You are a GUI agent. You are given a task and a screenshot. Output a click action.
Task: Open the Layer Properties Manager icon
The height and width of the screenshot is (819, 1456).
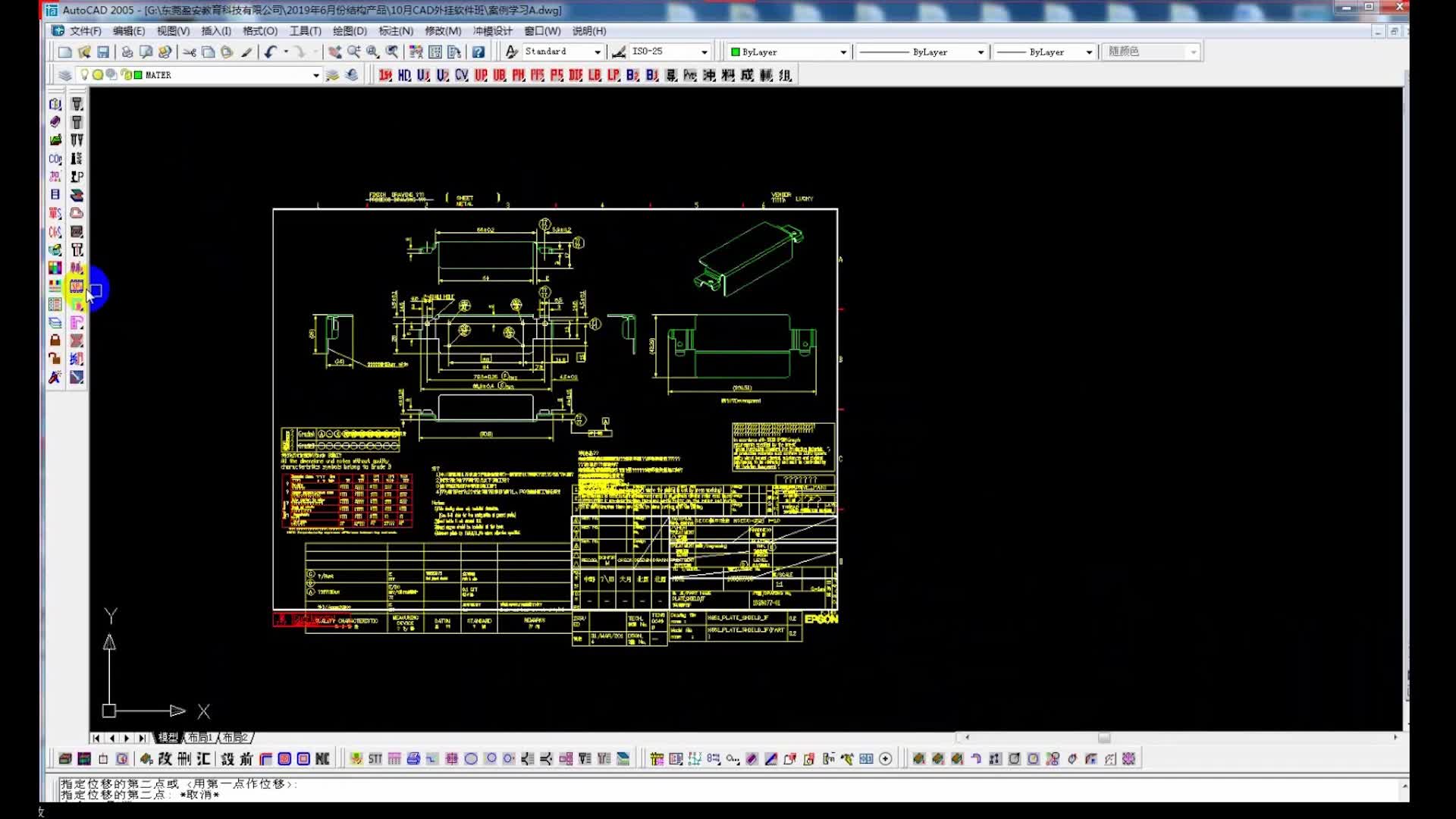tap(65, 75)
